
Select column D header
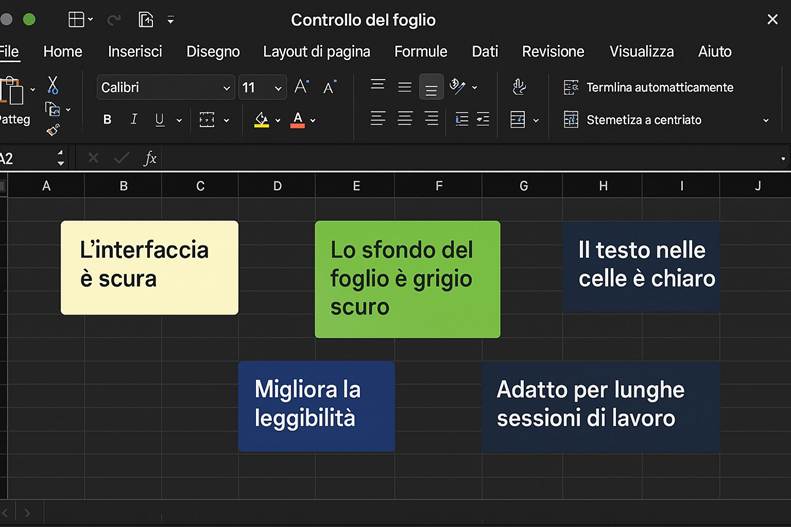tap(277, 186)
